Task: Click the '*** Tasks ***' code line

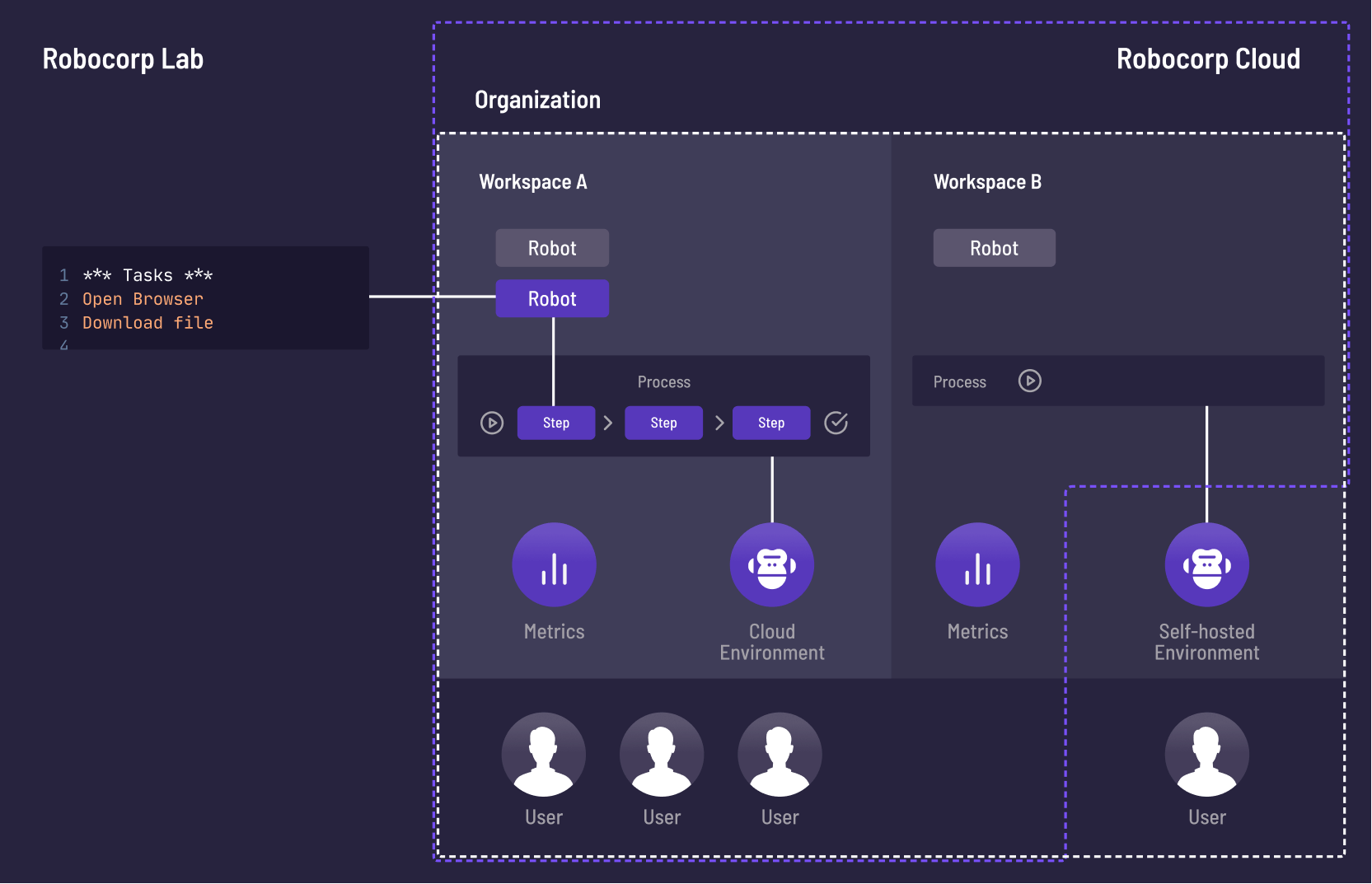Action: 148,275
